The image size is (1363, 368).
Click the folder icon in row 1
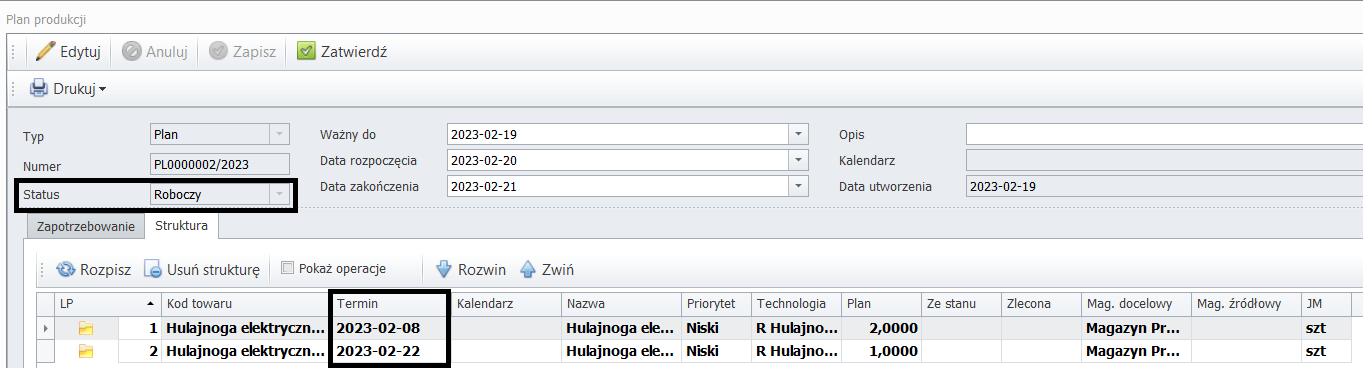(x=86, y=327)
